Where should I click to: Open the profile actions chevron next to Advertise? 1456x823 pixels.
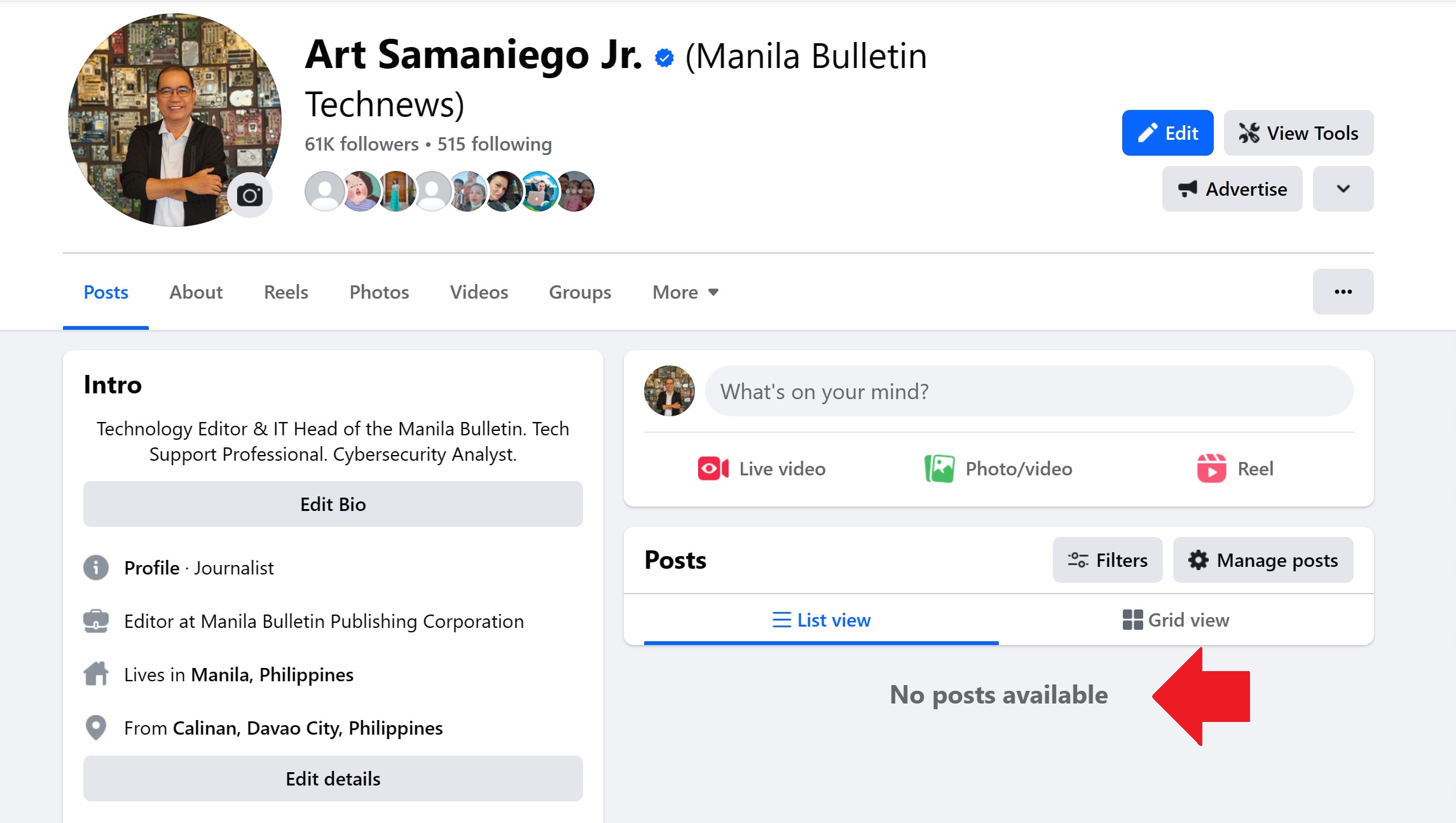(1343, 189)
